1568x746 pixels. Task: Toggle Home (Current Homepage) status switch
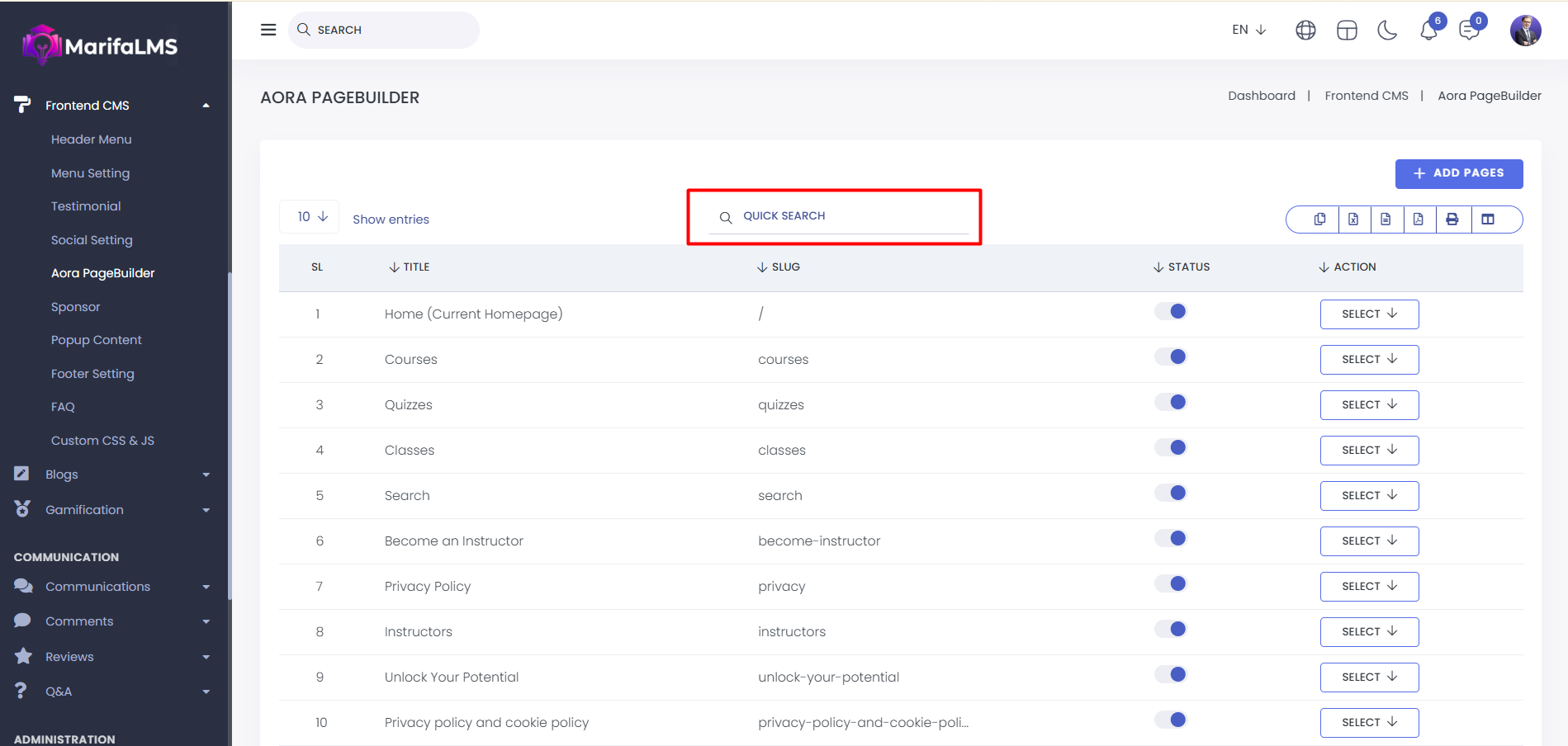coord(1170,312)
